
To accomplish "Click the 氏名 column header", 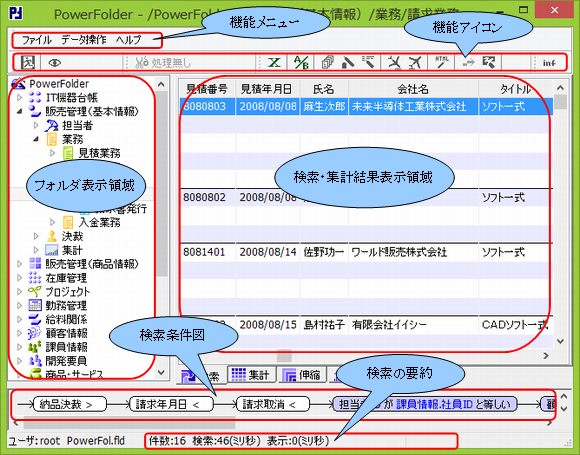I will (x=324, y=89).
